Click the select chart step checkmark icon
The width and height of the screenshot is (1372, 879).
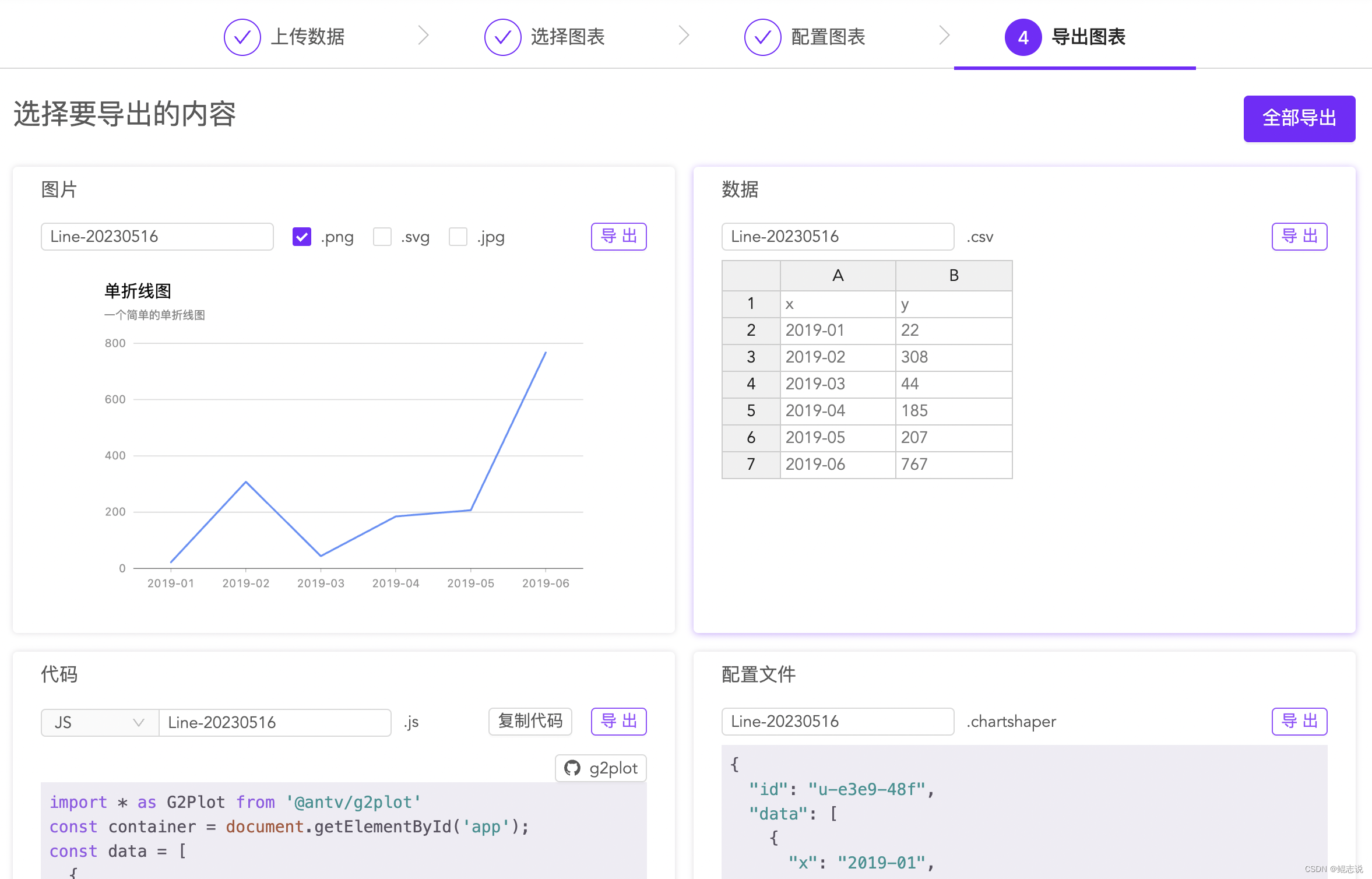[x=502, y=37]
